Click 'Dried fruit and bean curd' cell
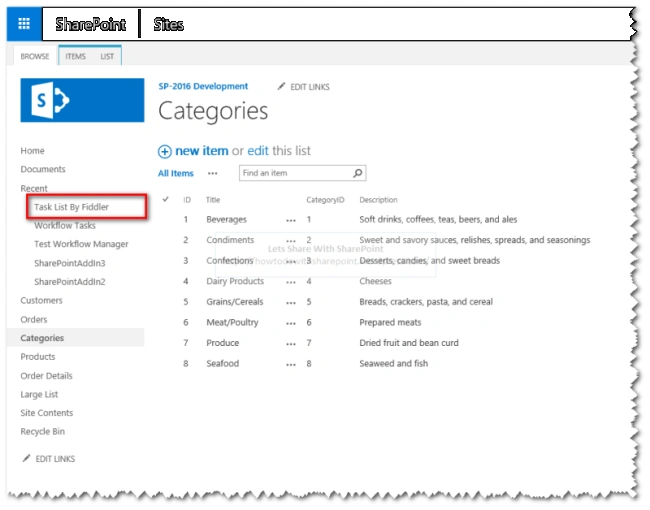Viewport: 650px width, 510px height. 409,343
